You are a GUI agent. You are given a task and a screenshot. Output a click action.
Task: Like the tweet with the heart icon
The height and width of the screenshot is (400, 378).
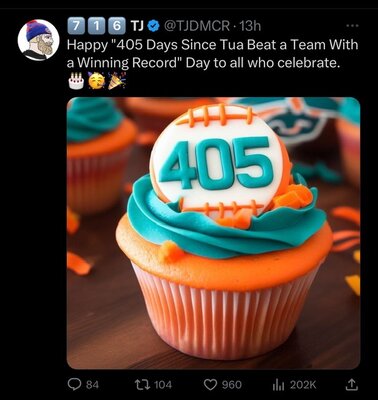coord(211,385)
